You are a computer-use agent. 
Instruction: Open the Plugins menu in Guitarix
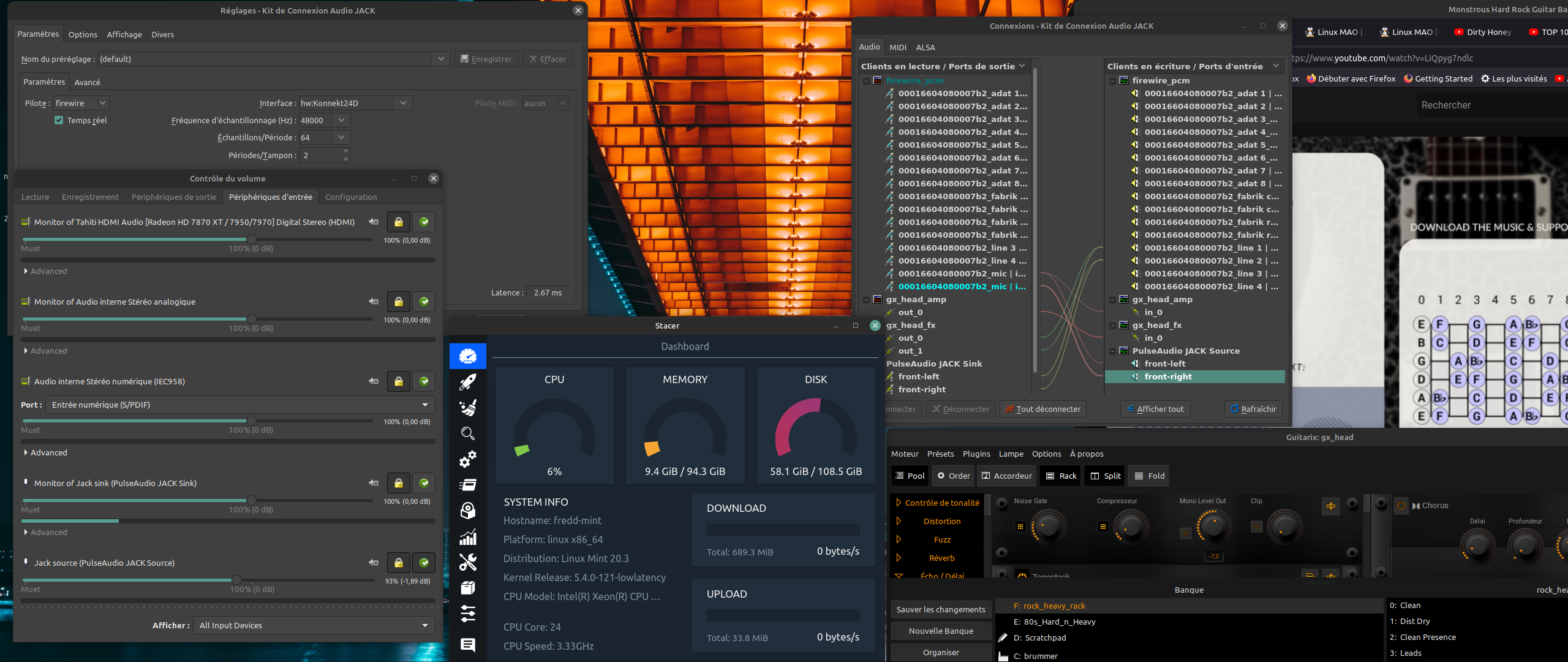[x=976, y=454]
